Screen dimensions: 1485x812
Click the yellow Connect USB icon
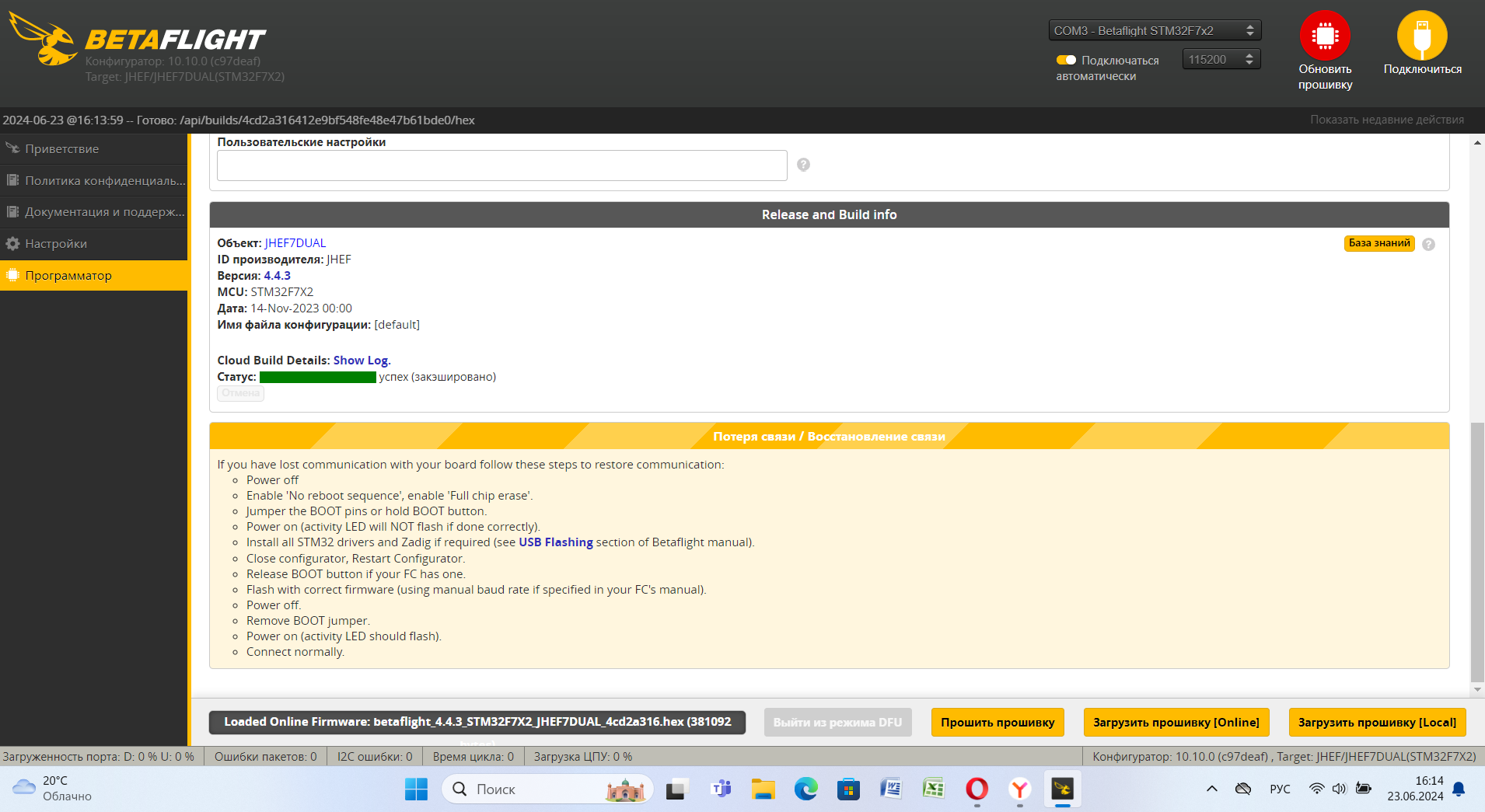[1422, 35]
